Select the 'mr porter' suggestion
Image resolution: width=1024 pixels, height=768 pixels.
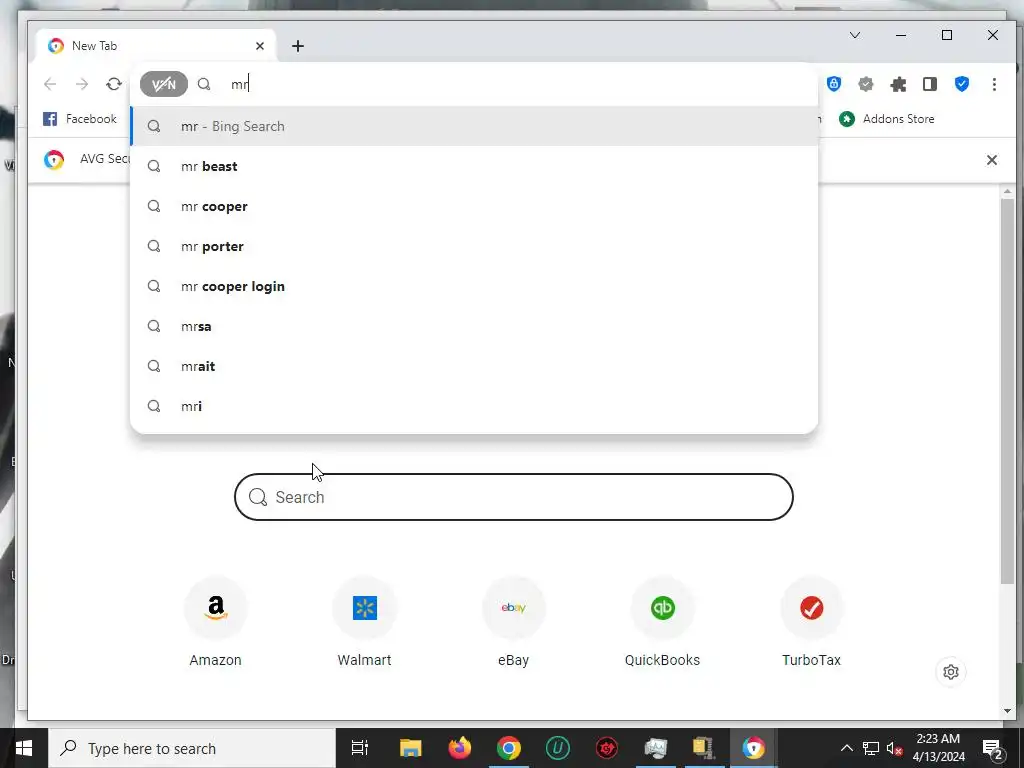(474, 246)
